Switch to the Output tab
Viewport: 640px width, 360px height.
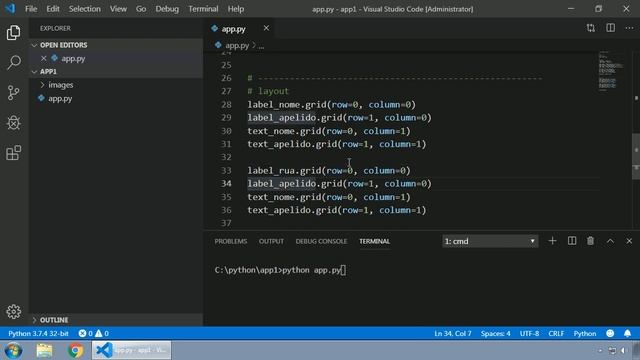point(271,241)
